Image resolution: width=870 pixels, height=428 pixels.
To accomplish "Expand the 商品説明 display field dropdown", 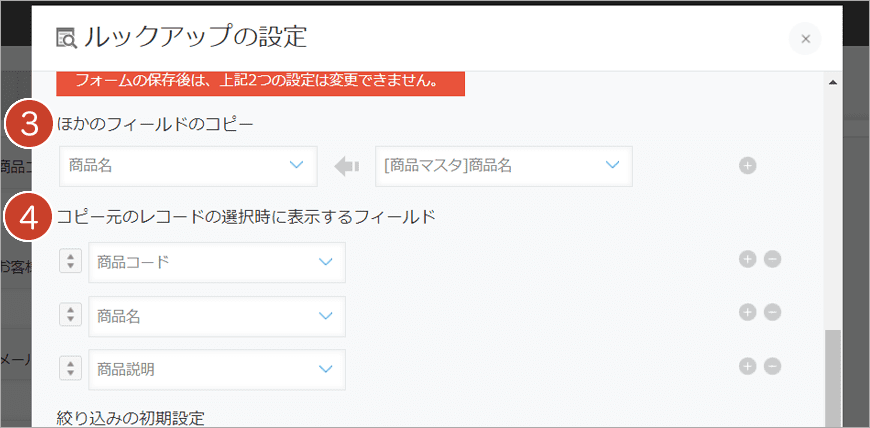I will pyautogui.click(x=217, y=369).
